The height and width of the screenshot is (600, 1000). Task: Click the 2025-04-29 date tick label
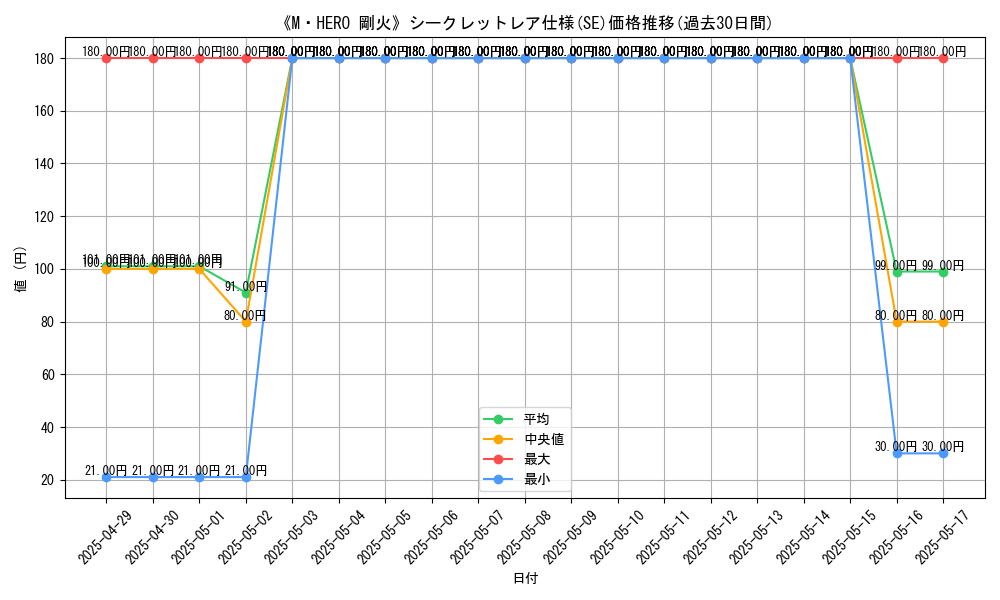pos(105,536)
